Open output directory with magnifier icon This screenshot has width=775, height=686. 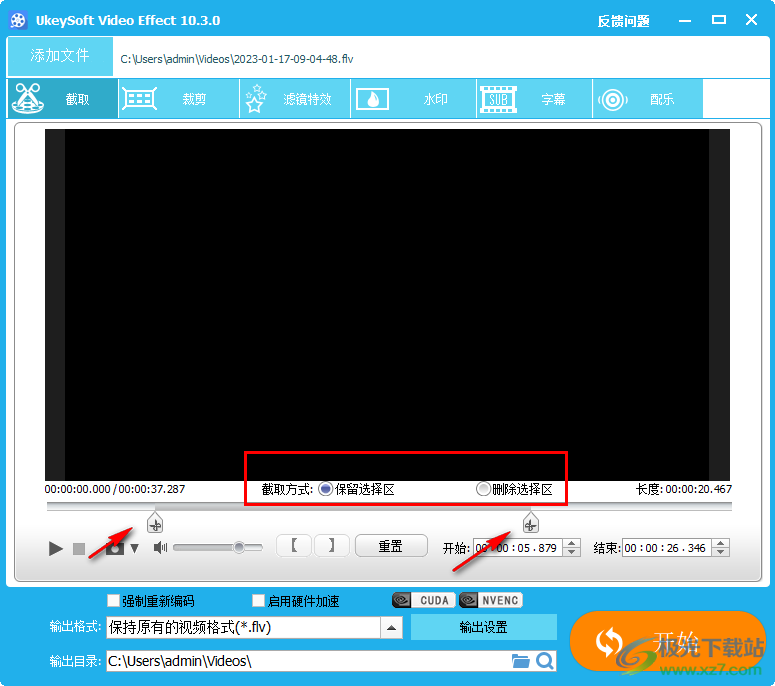545,661
